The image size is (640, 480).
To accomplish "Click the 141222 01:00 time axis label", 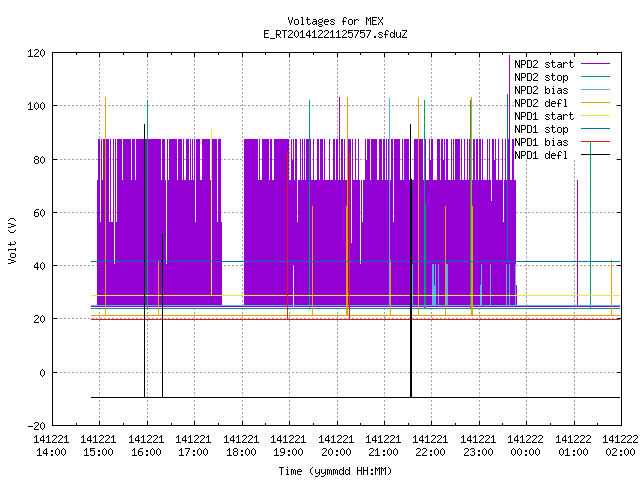I will coord(573,446).
